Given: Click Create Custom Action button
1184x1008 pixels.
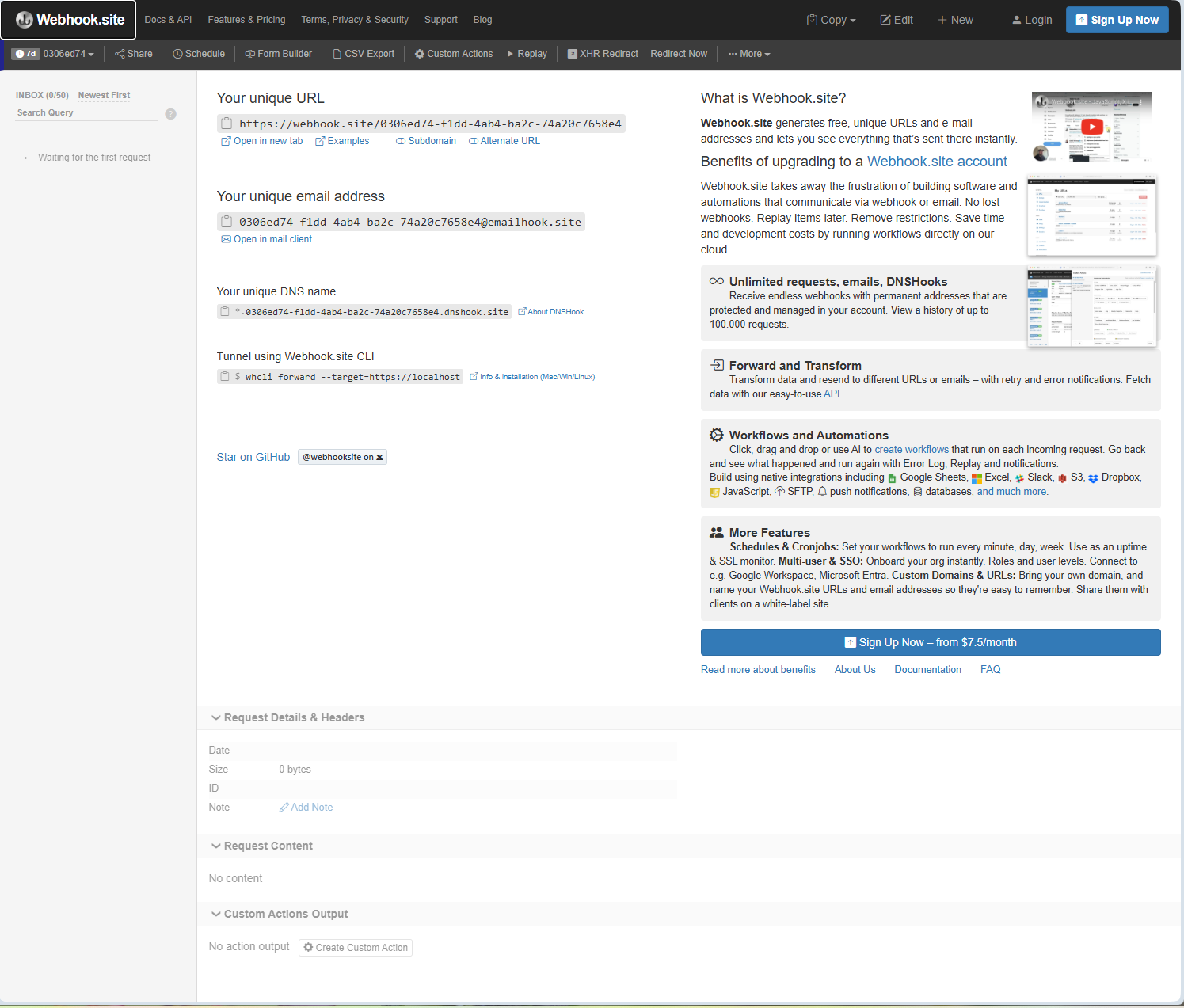Looking at the screenshot, I should [x=356, y=948].
